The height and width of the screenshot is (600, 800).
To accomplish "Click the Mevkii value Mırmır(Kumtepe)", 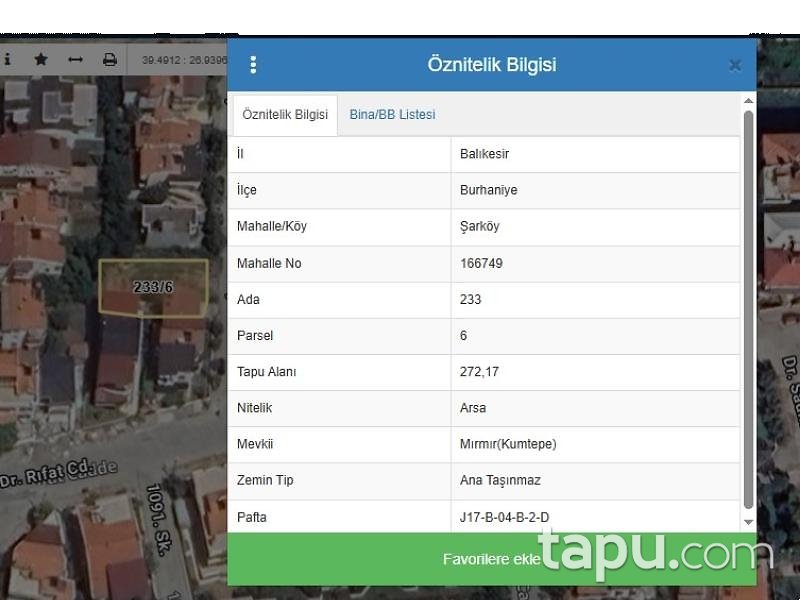I will click(x=508, y=444).
